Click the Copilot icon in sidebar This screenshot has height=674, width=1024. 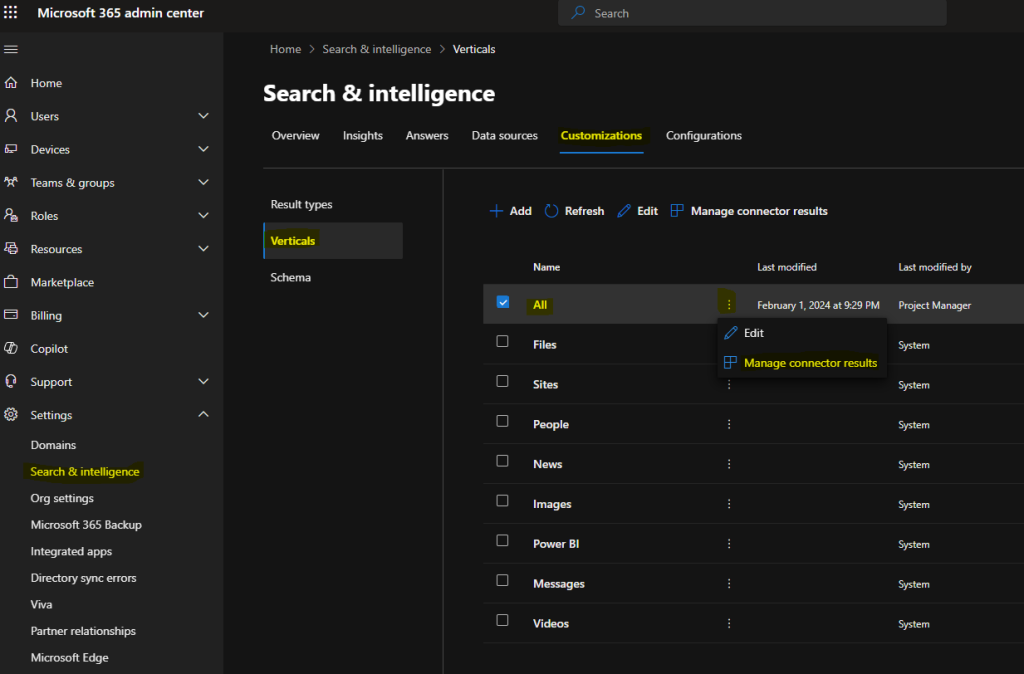11,348
